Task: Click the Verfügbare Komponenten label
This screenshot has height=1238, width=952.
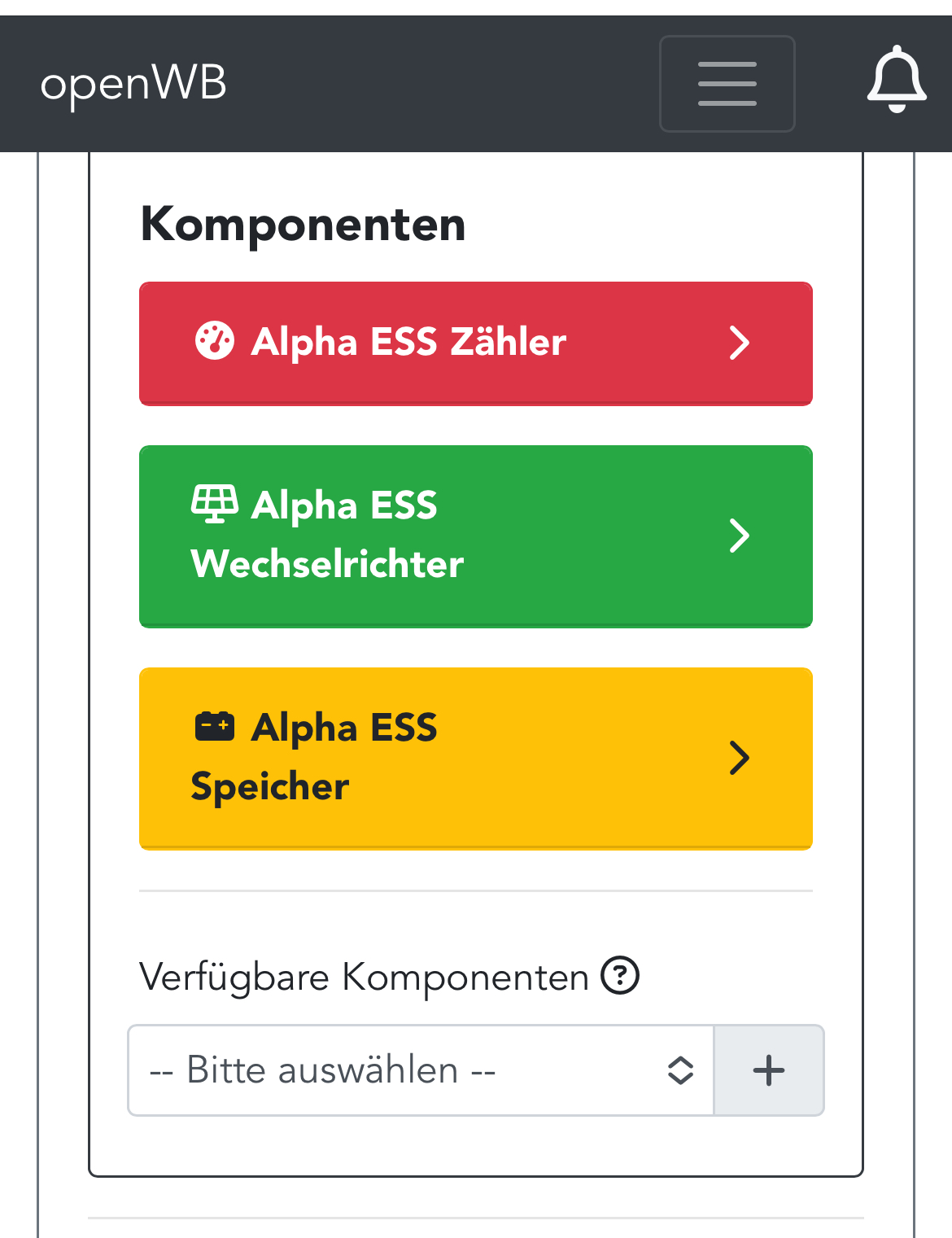Action: 364,977
